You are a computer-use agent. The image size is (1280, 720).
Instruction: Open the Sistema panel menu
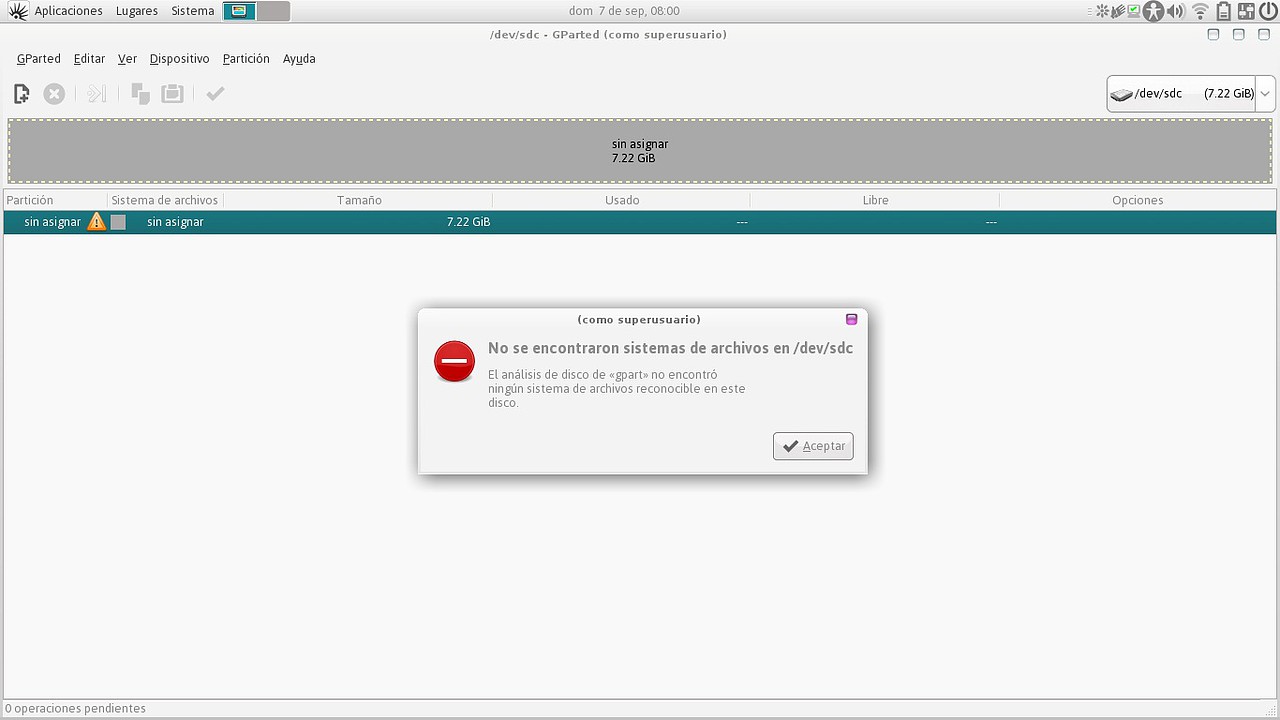click(x=192, y=11)
